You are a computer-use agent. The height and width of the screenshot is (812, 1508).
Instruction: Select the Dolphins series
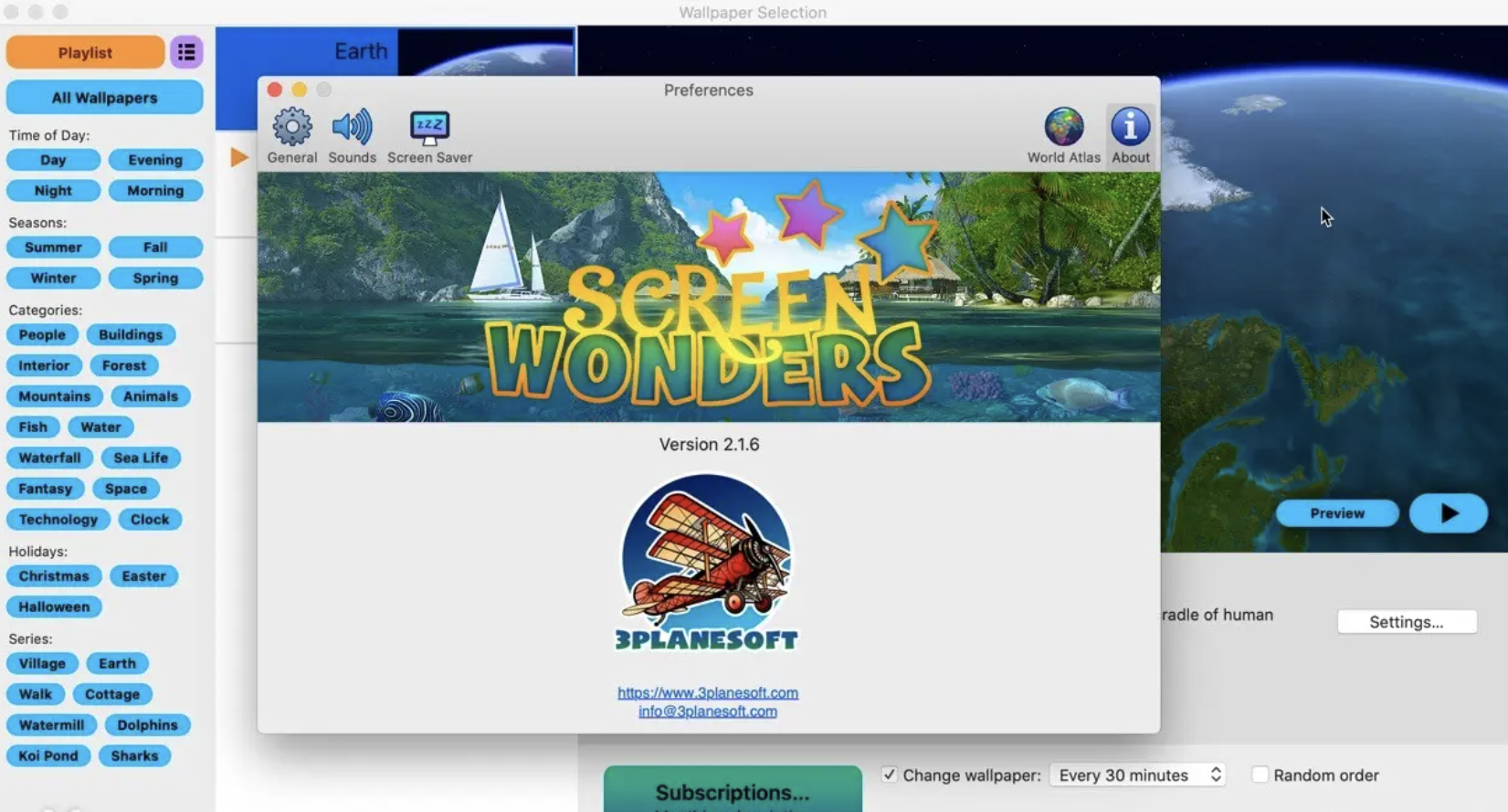148,725
